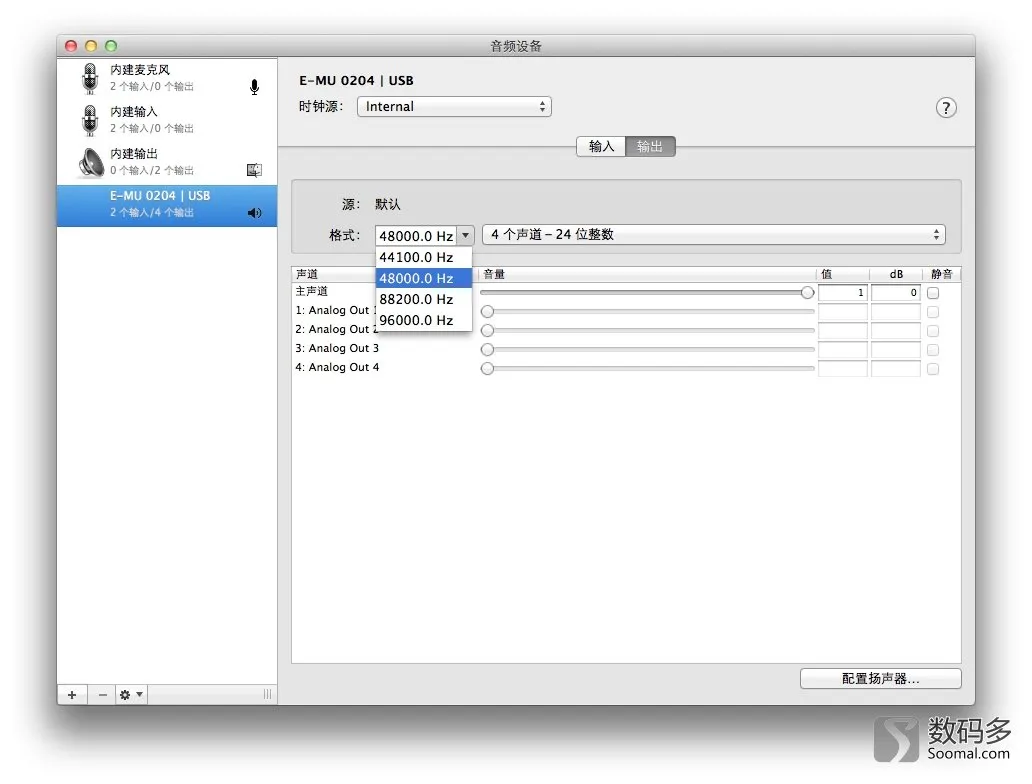Remove device with the minus button
1032x784 pixels.
[x=102, y=694]
